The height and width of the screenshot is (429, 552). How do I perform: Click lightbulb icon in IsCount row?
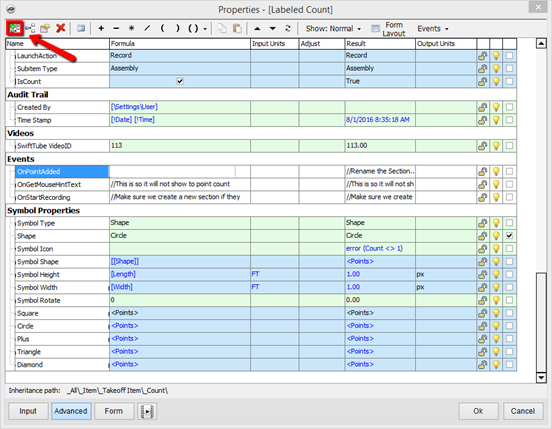coord(496,81)
